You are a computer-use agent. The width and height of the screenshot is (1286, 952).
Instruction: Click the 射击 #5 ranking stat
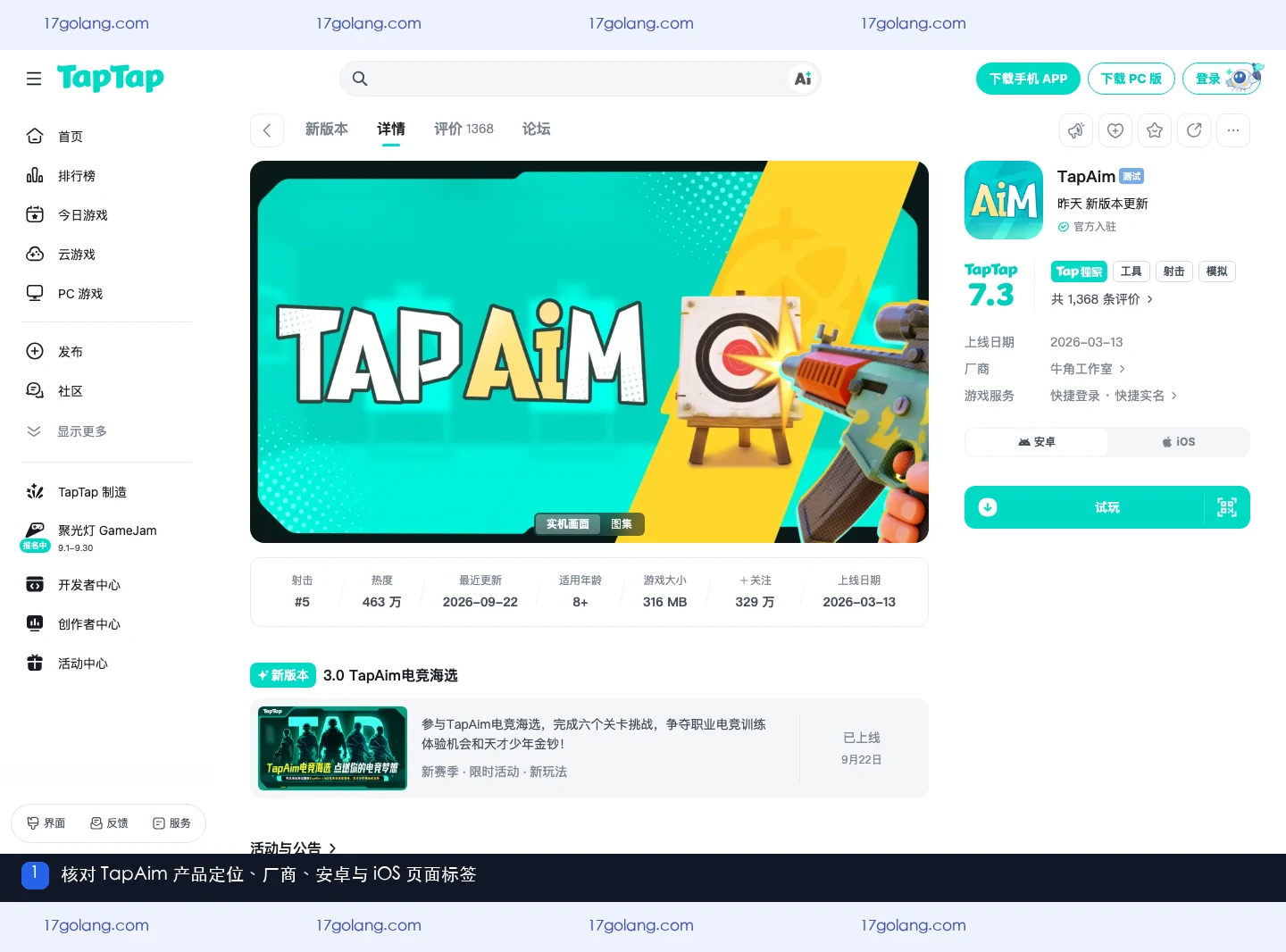coord(302,592)
